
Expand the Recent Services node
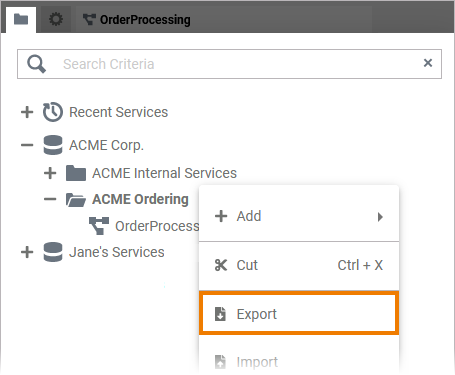coord(27,112)
